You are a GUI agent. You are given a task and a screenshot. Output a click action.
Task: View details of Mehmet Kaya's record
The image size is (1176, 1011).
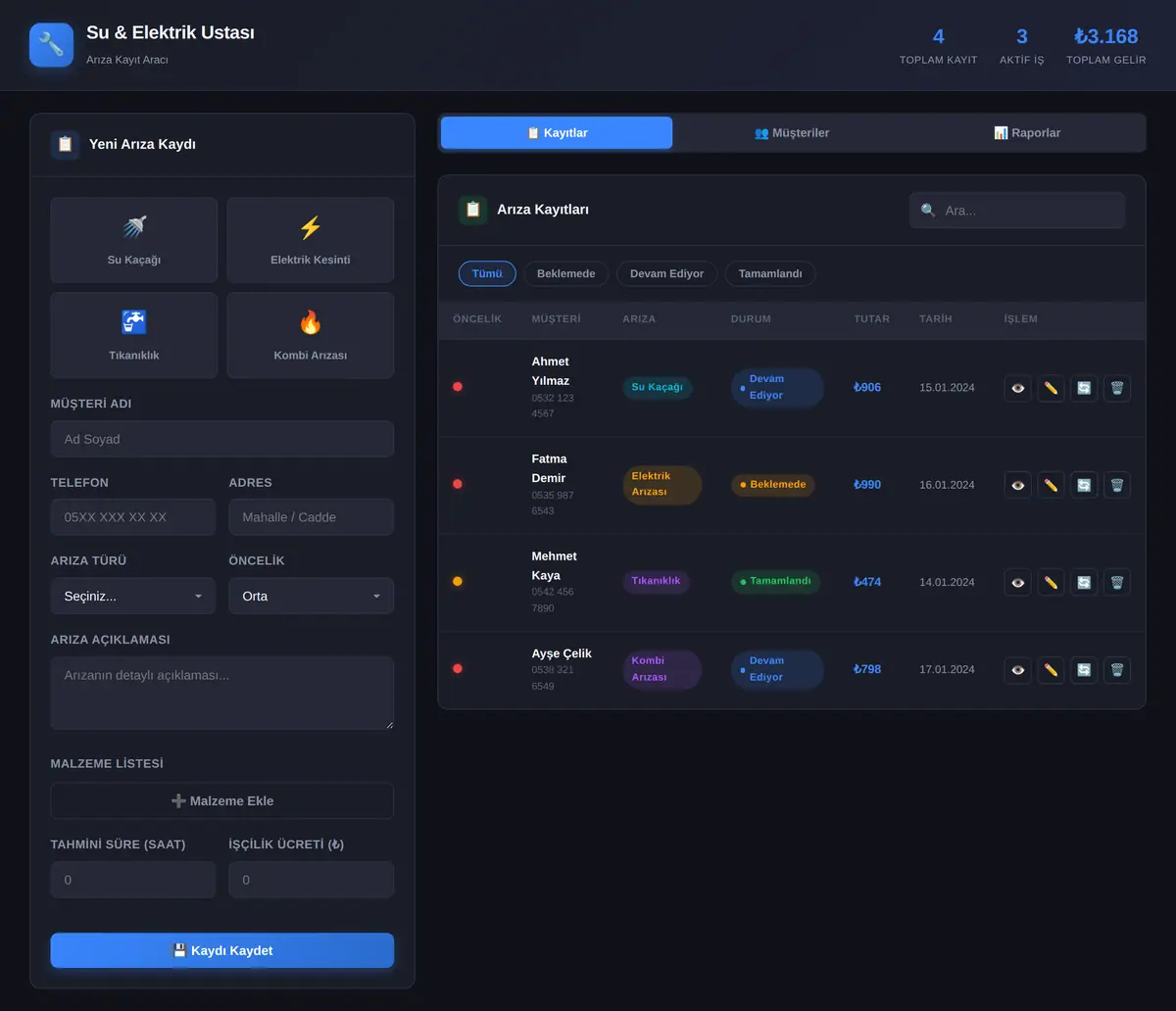coord(1018,582)
